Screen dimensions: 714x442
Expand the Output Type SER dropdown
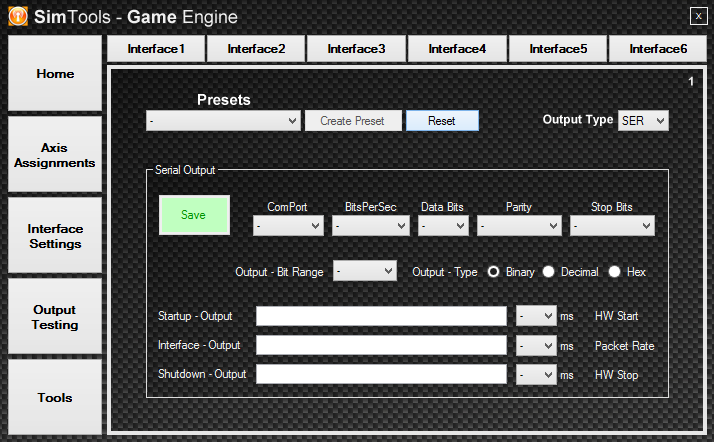pos(643,120)
